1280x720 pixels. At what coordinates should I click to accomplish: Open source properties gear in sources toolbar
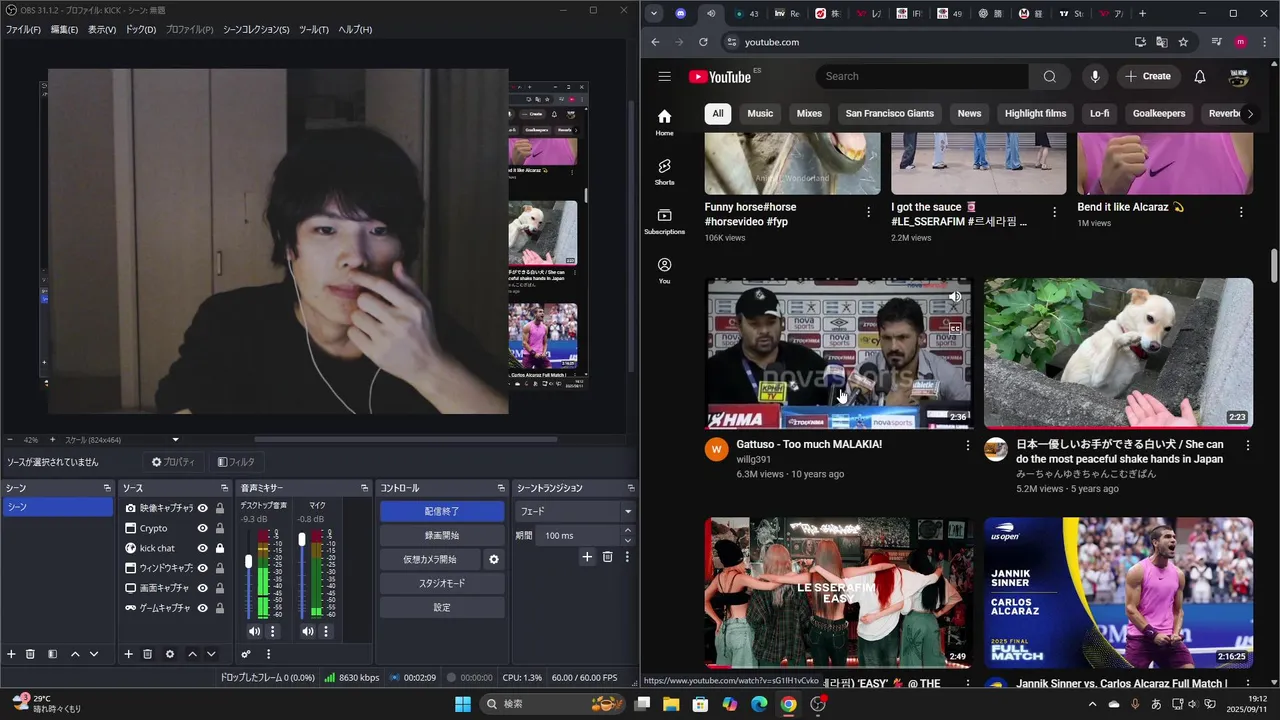pos(170,654)
